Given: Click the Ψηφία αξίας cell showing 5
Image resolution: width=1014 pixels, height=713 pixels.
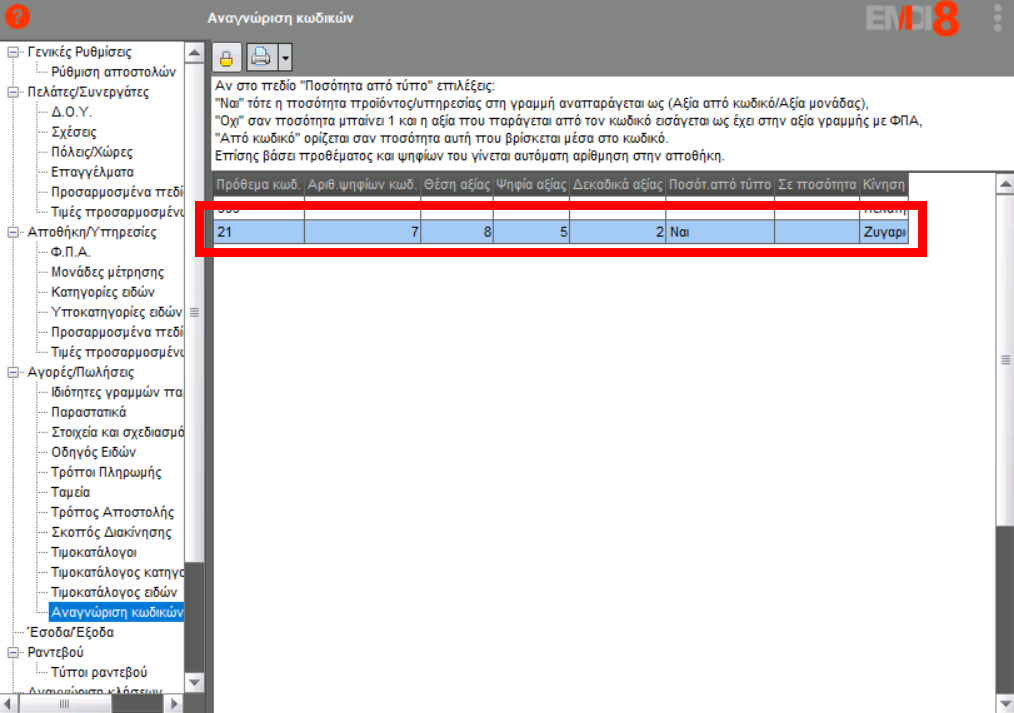Looking at the screenshot, I should click(x=531, y=232).
